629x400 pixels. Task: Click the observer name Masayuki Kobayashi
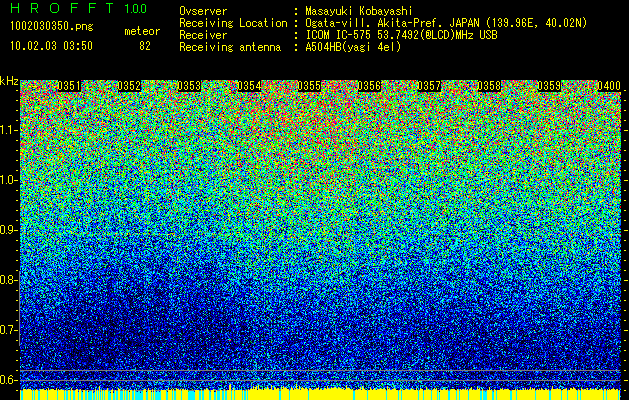click(358, 12)
